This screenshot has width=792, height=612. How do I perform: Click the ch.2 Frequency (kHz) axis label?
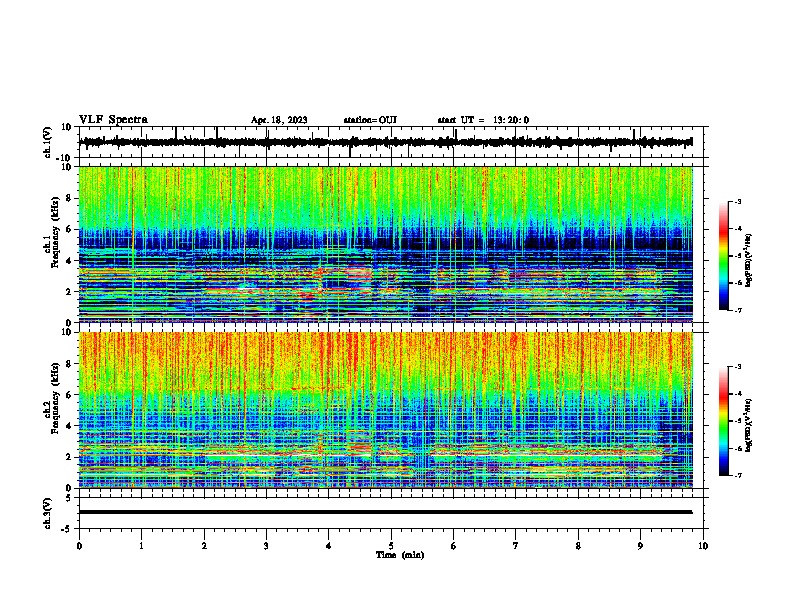coord(52,398)
